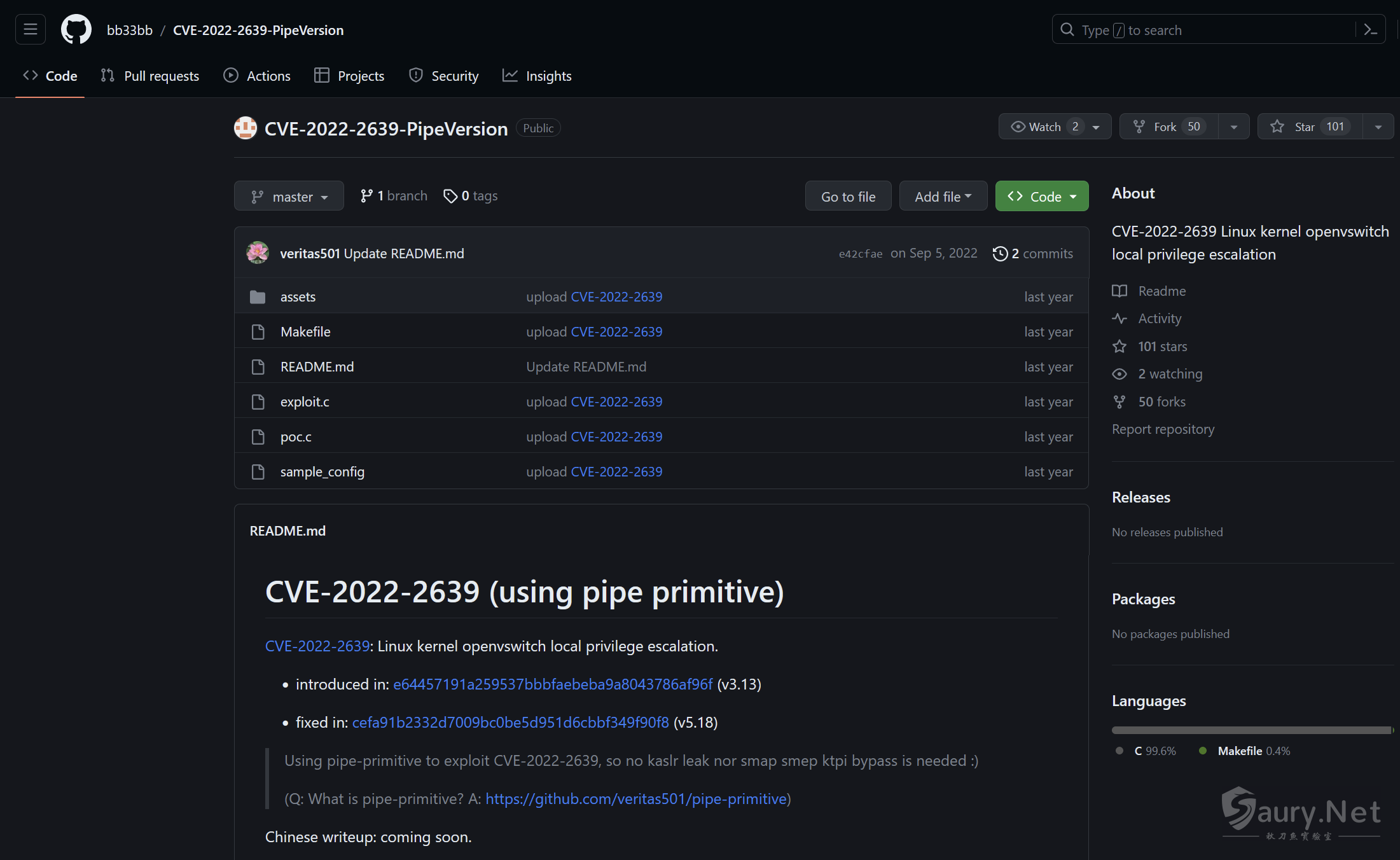Click the Activity pulse icon in sidebar
This screenshot has height=860, width=1400.
pyautogui.click(x=1120, y=318)
